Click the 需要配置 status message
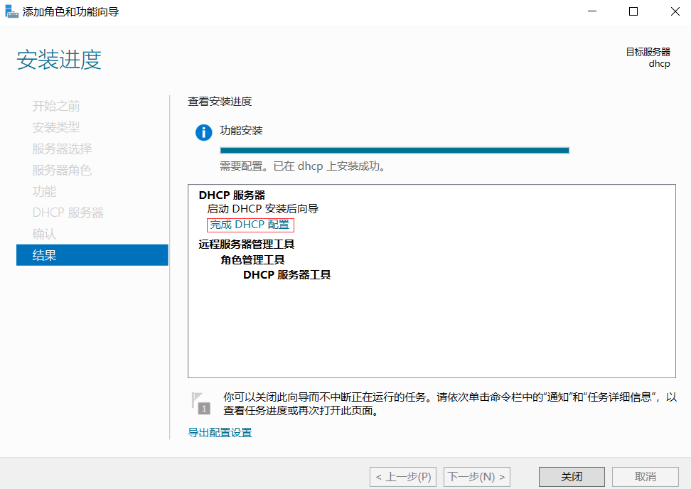This screenshot has width=691, height=489. click(302, 167)
